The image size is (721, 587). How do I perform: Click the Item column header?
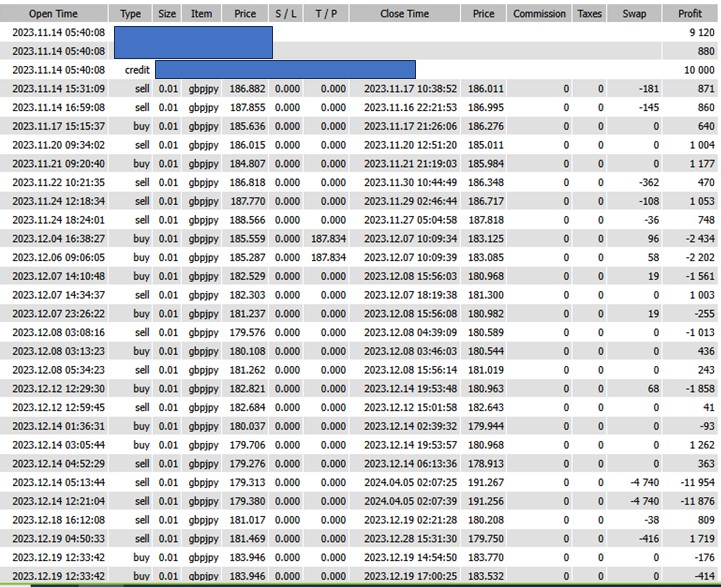point(201,14)
